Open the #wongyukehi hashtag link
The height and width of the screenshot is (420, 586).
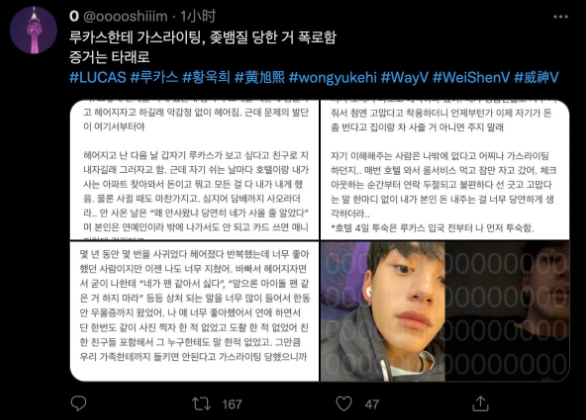[x=333, y=77]
